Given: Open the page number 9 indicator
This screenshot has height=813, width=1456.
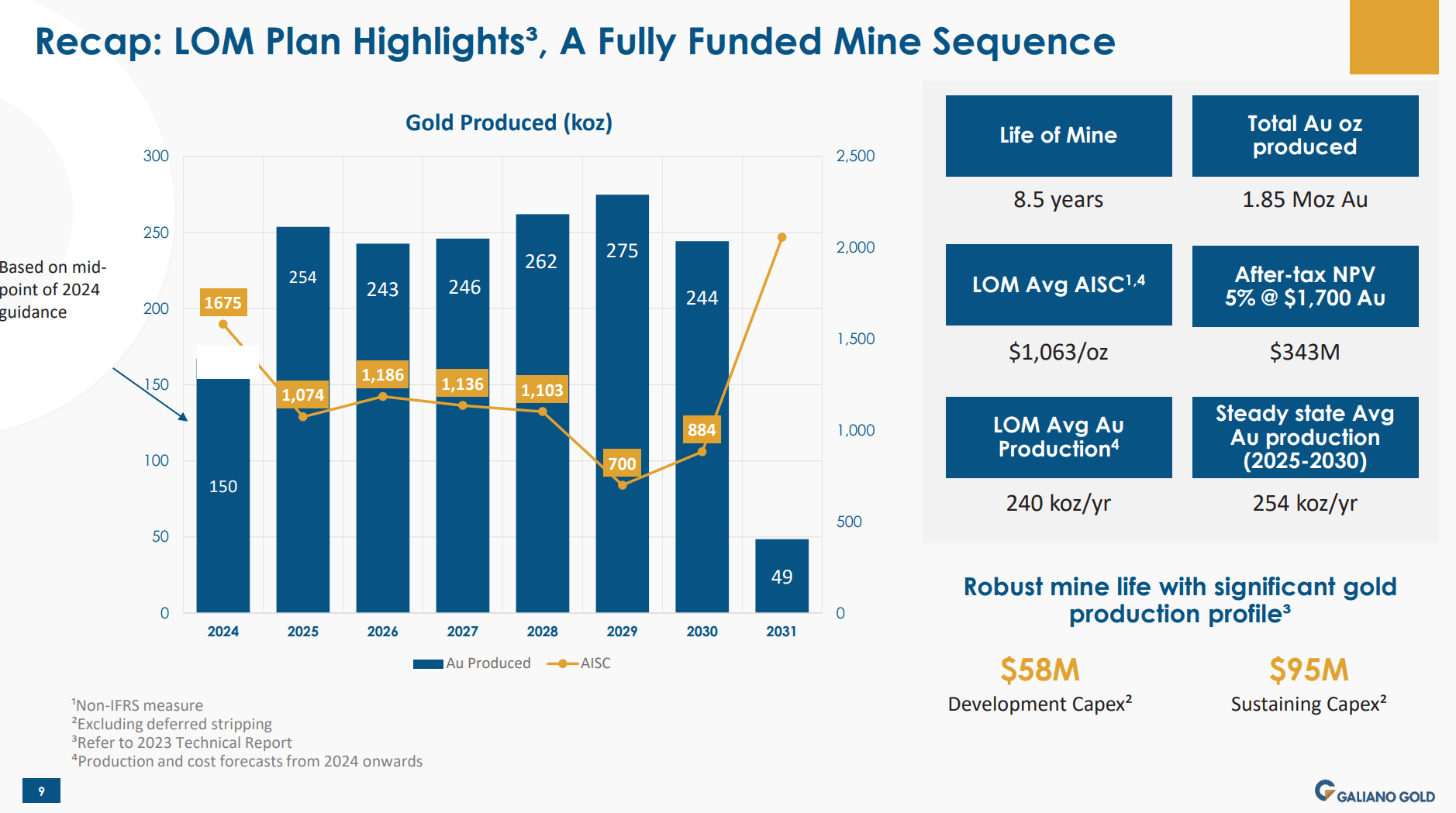Looking at the screenshot, I should [40, 791].
